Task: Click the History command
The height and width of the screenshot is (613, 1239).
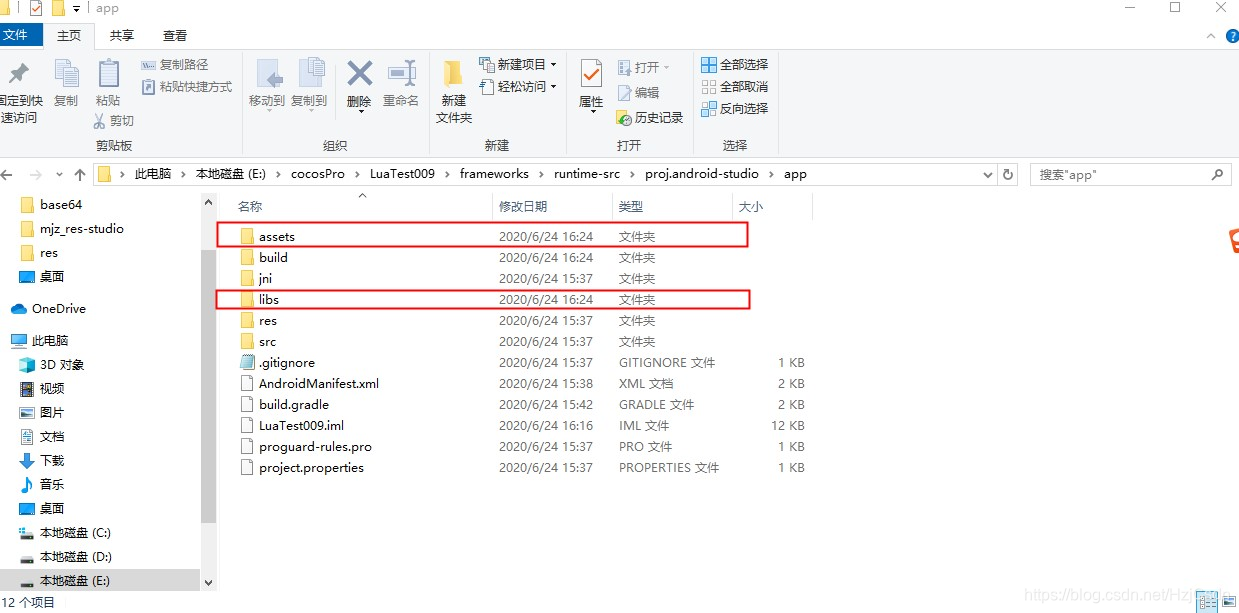Action: [x=650, y=117]
